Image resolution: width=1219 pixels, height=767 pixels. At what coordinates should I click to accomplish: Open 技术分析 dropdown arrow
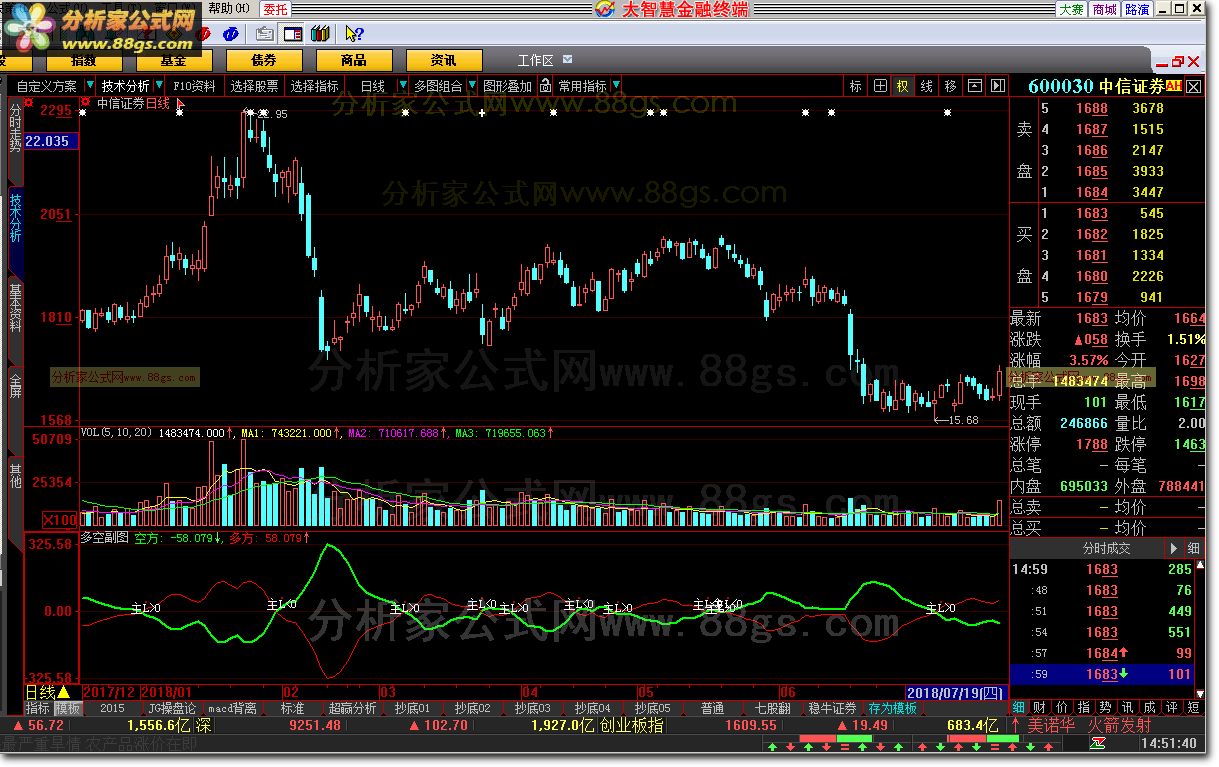click(x=160, y=86)
